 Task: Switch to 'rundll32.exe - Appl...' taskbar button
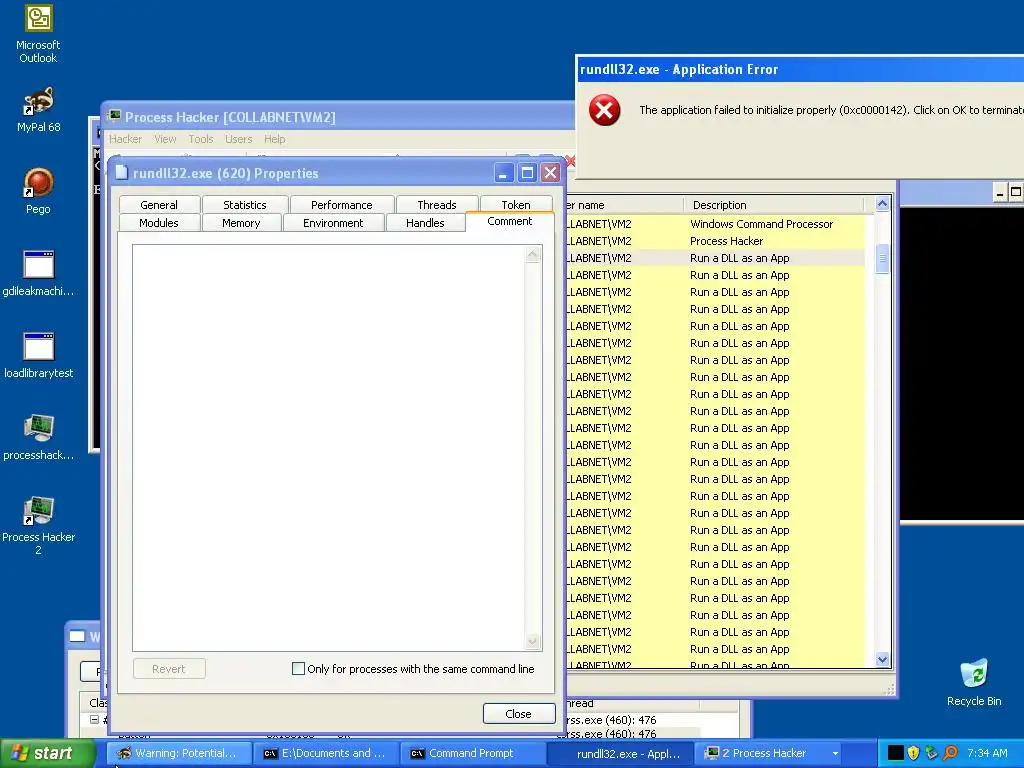[618, 753]
